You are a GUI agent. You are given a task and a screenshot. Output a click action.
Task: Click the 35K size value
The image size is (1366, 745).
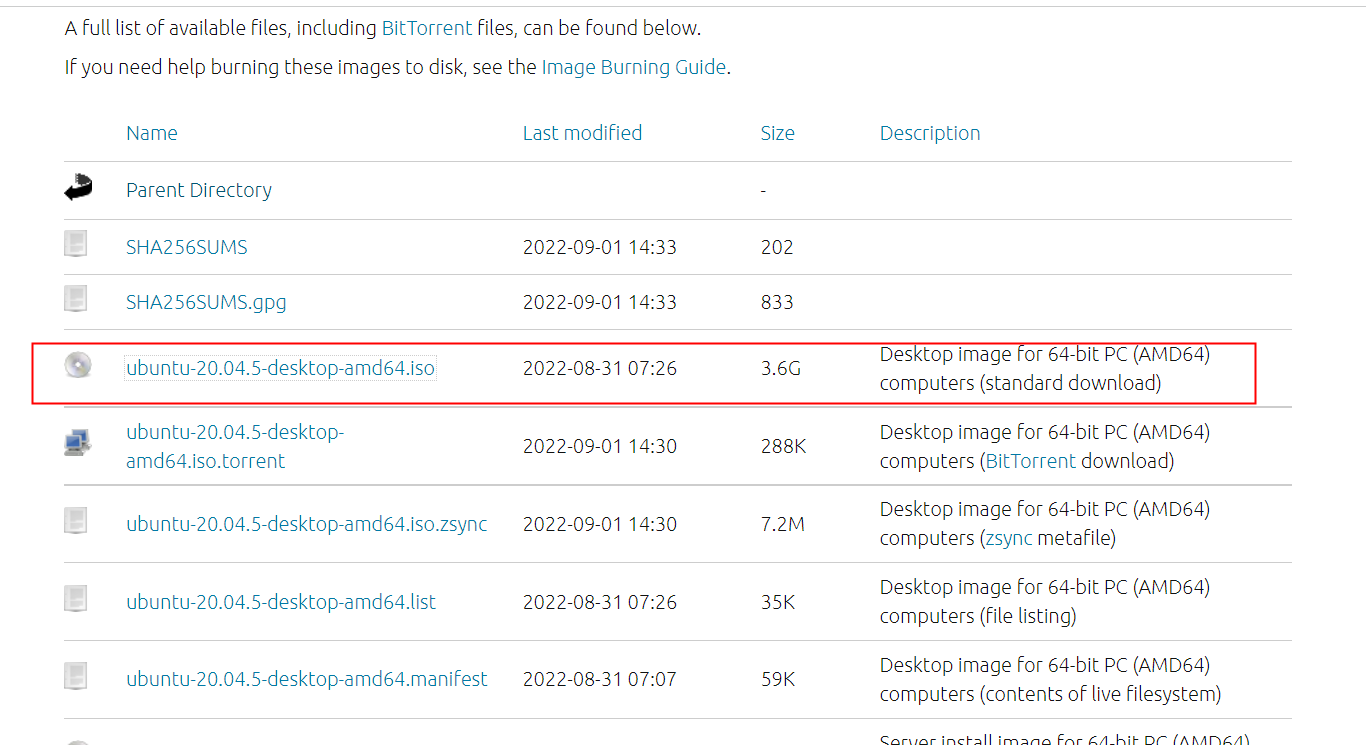tap(778, 603)
